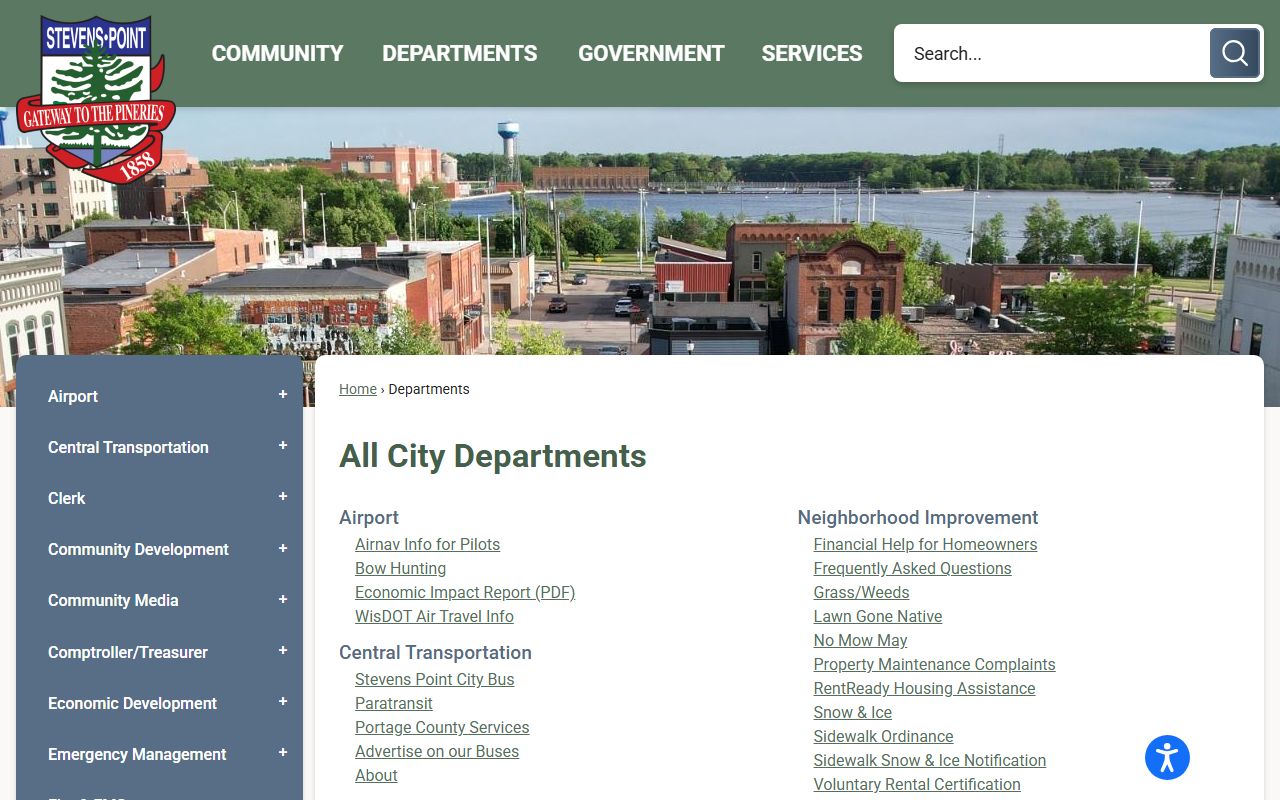Open Central Transportation sidebar link
Screen dimensions: 1280x800
[x=128, y=447]
